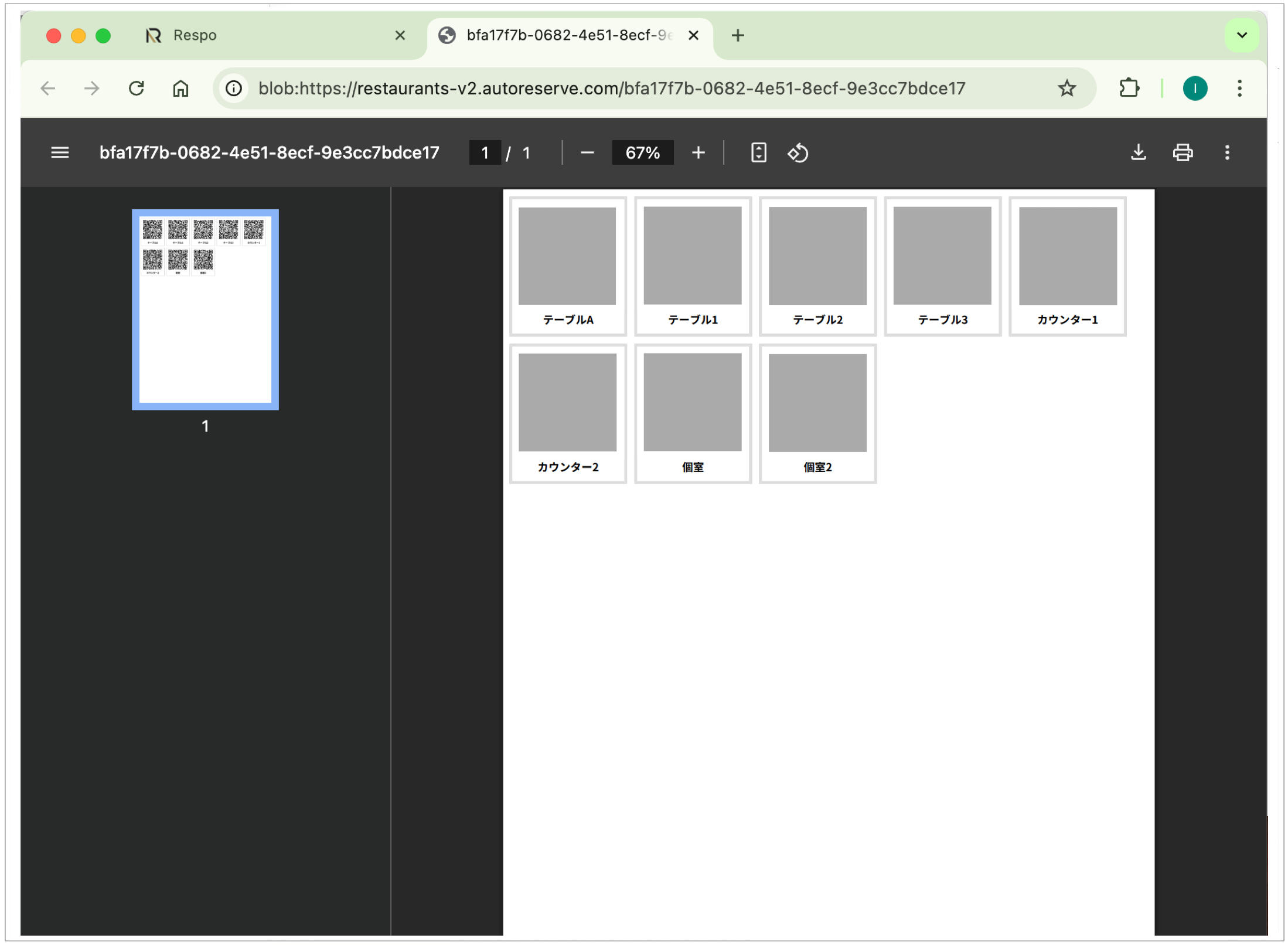
Task: Click the テーブル1 QR code
Action: point(693,256)
